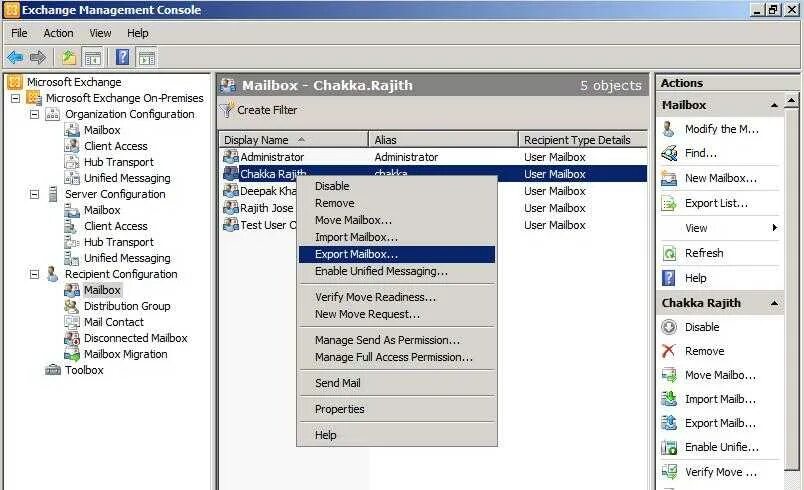Click the blue Help toolbar icon
This screenshot has width=804, height=490.
click(123, 57)
